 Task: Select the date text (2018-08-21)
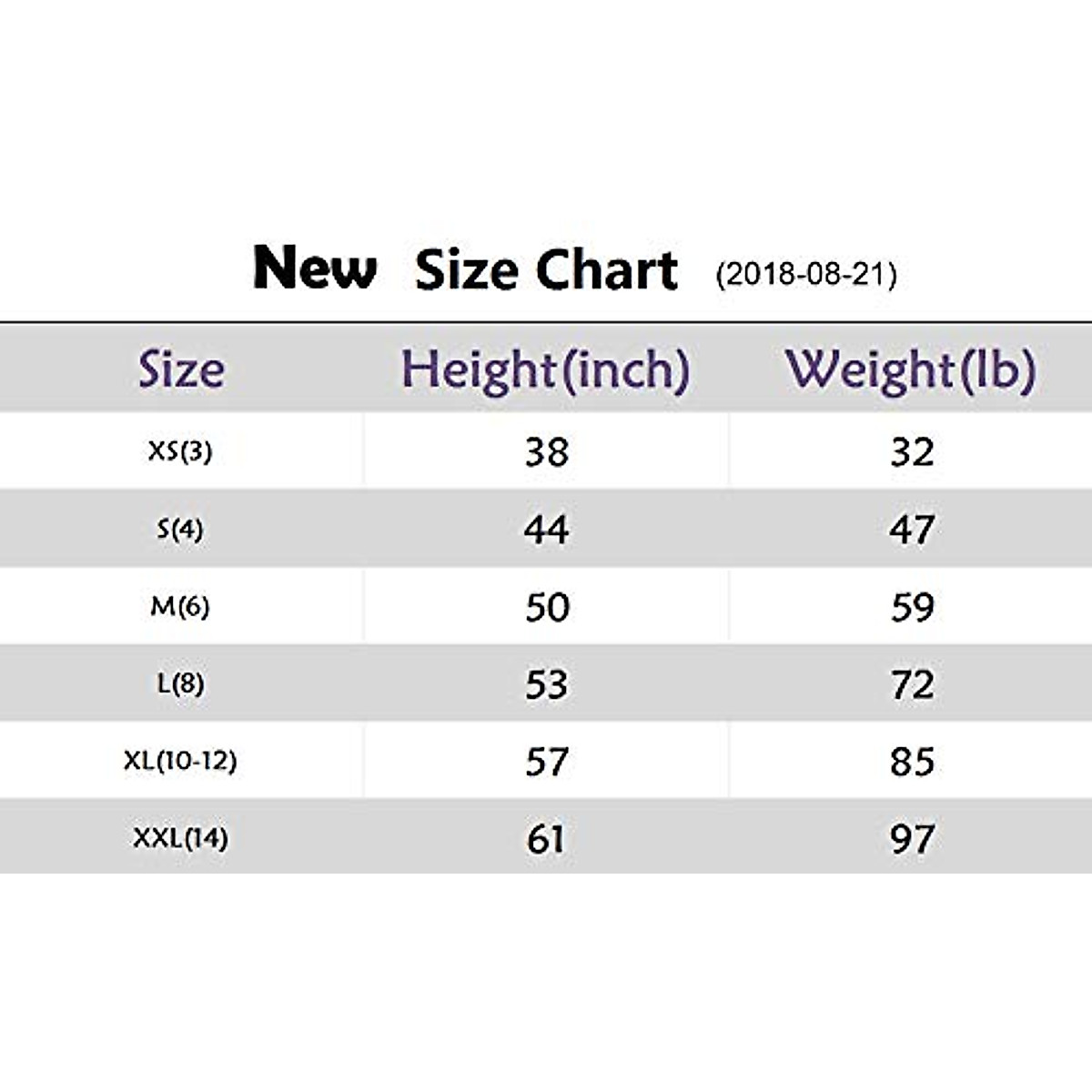point(806,274)
